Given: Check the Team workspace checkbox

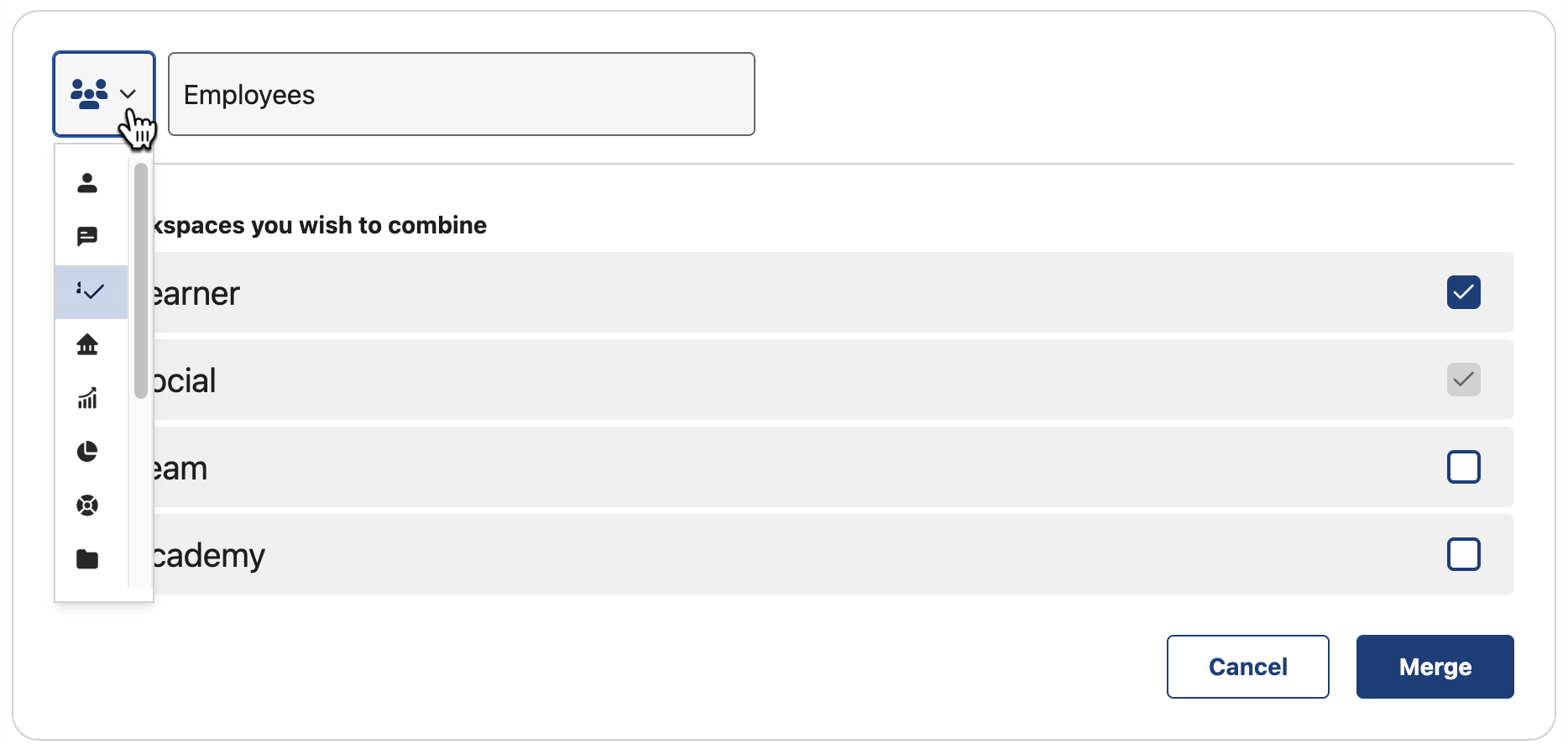Looking at the screenshot, I should pyautogui.click(x=1464, y=467).
